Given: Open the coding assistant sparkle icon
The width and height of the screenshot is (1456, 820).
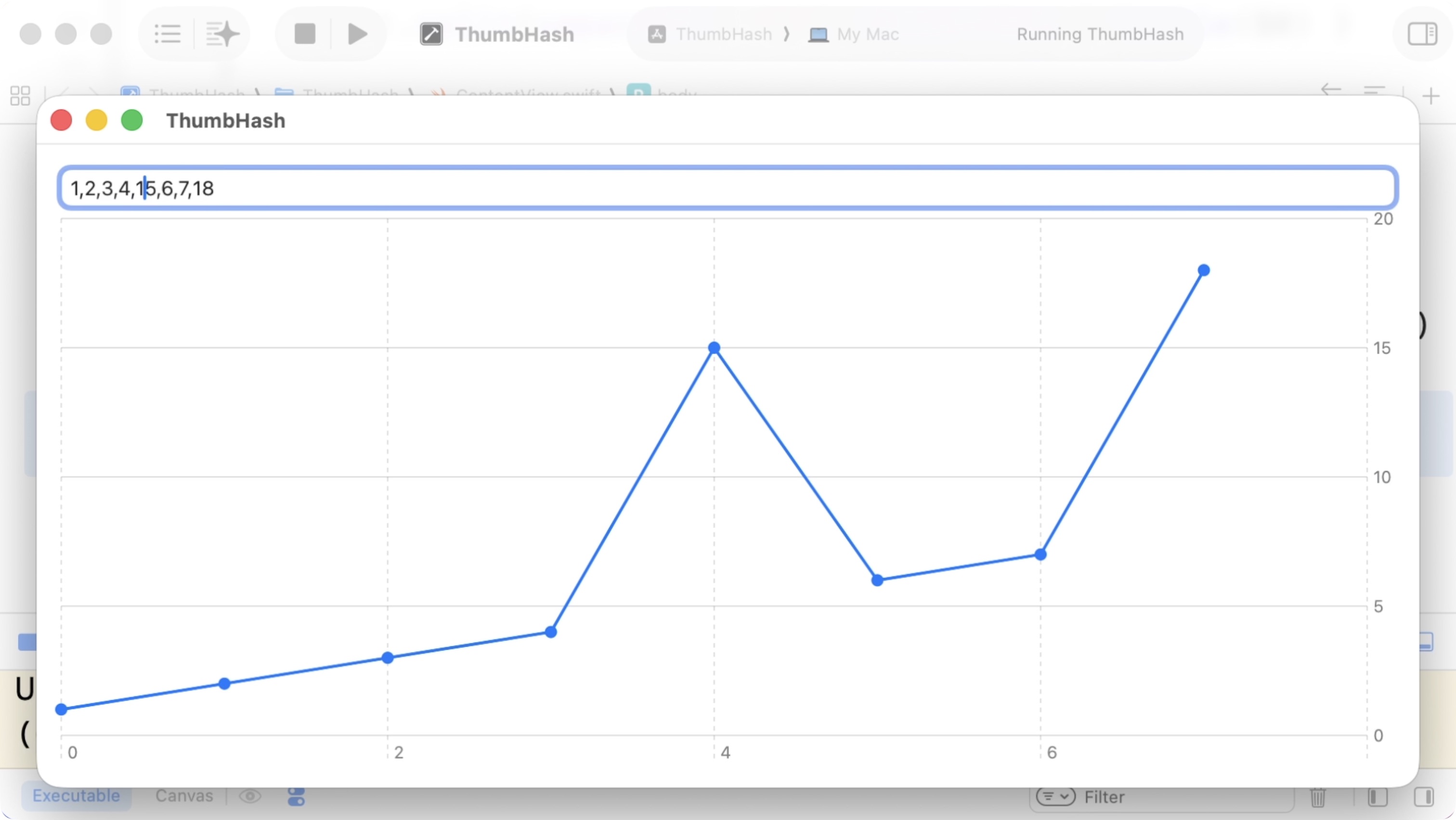Looking at the screenshot, I should click(x=222, y=34).
